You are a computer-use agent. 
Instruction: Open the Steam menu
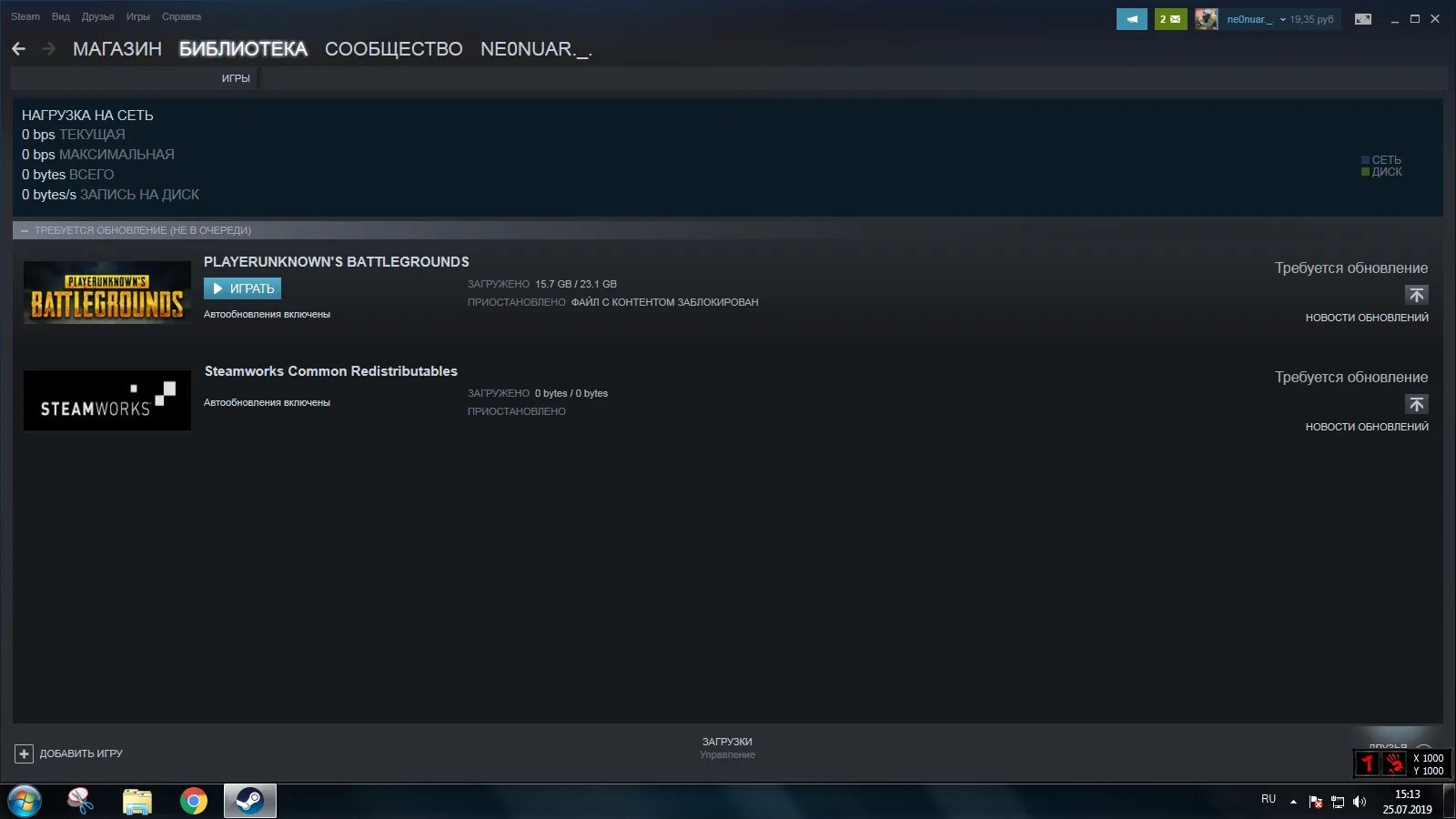tap(25, 16)
